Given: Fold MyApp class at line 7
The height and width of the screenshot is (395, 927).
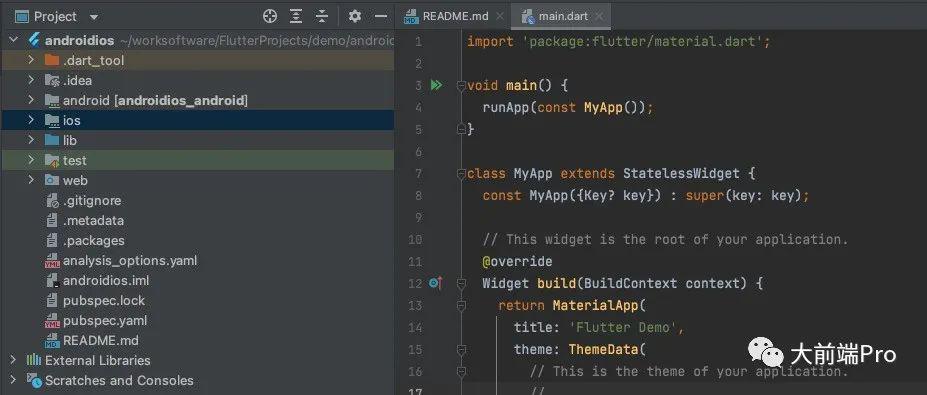Looking at the screenshot, I should [x=461, y=174].
